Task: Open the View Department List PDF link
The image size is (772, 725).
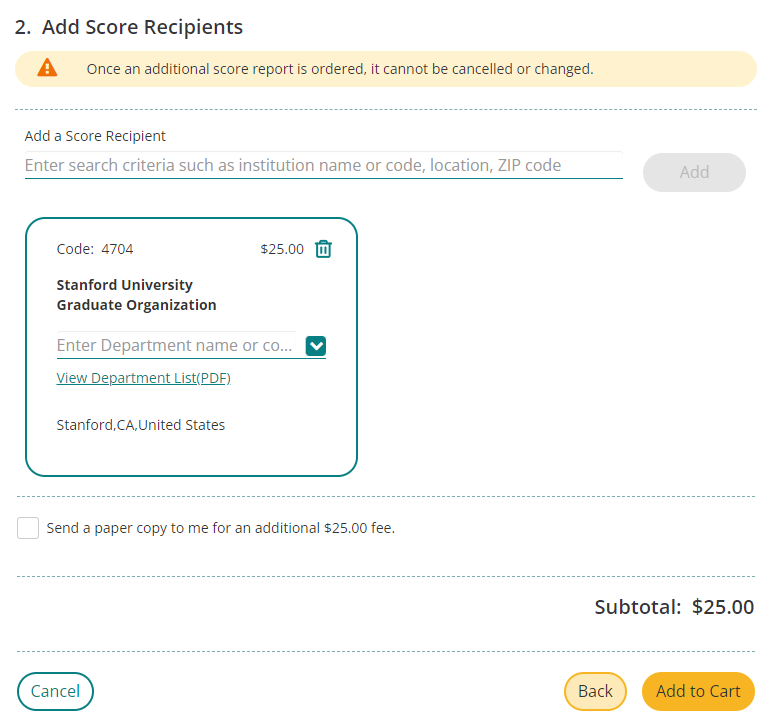Action: [x=143, y=378]
